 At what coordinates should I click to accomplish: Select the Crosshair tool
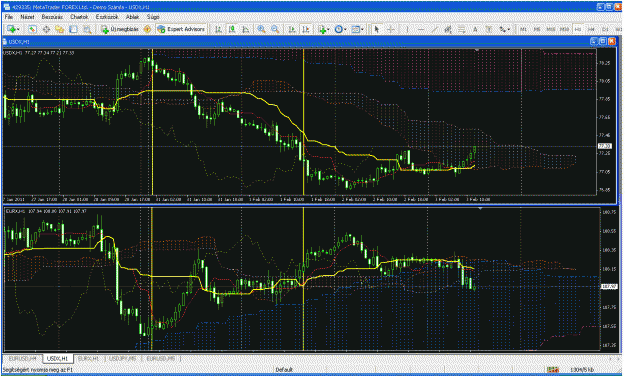click(x=391, y=29)
